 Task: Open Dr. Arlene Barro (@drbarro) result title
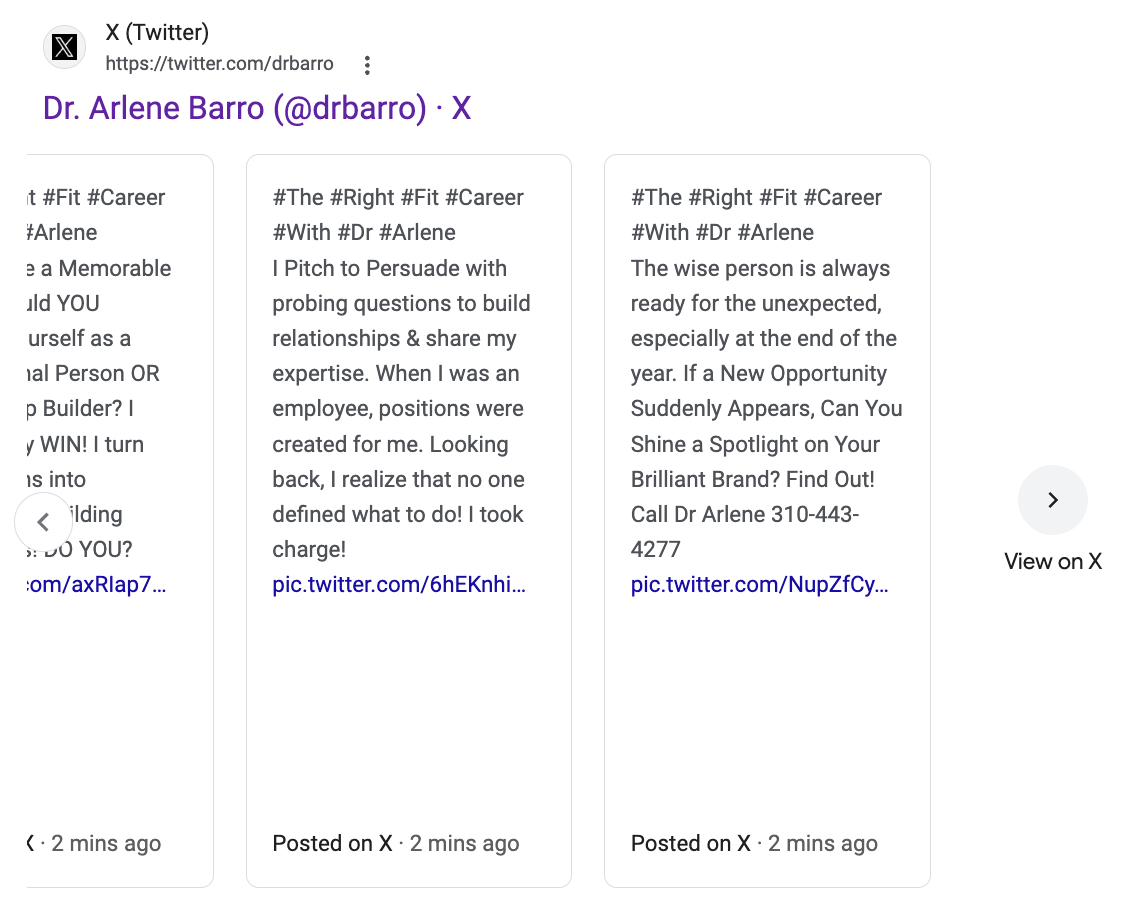coord(257,109)
